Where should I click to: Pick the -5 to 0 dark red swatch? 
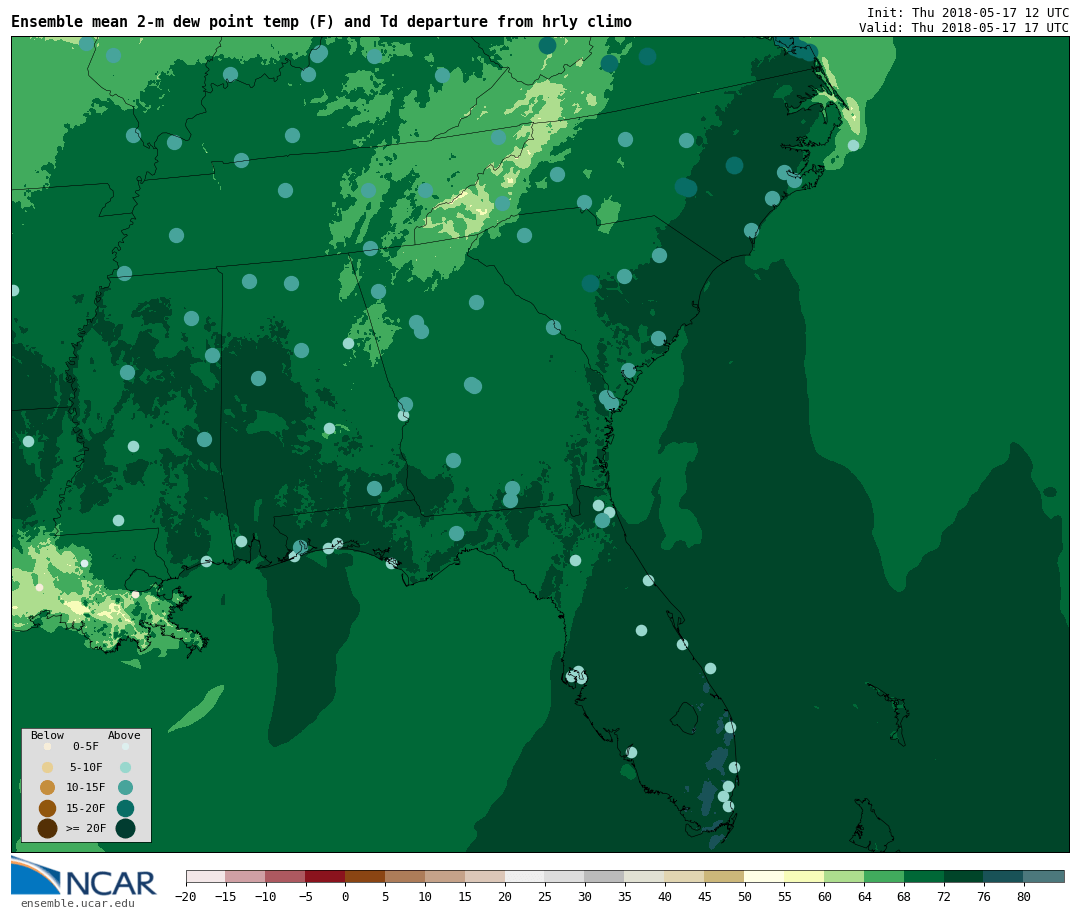click(x=325, y=876)
